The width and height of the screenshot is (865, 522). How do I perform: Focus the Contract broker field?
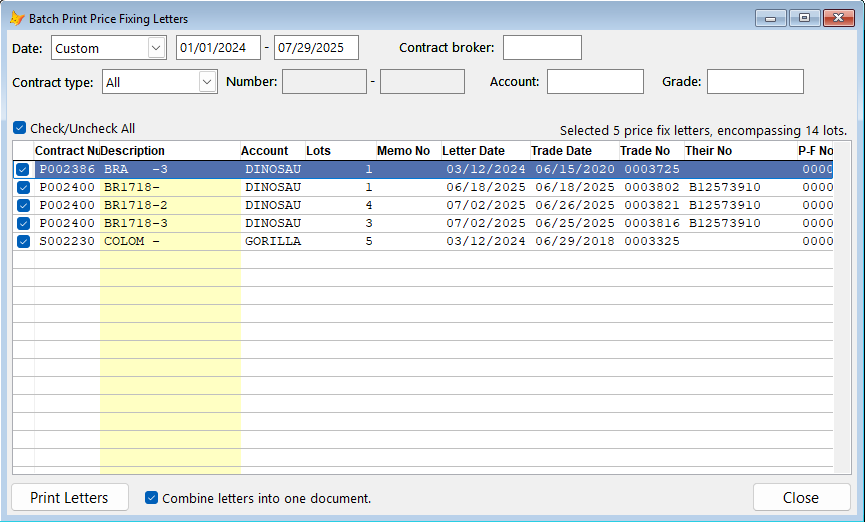[542, 47]
